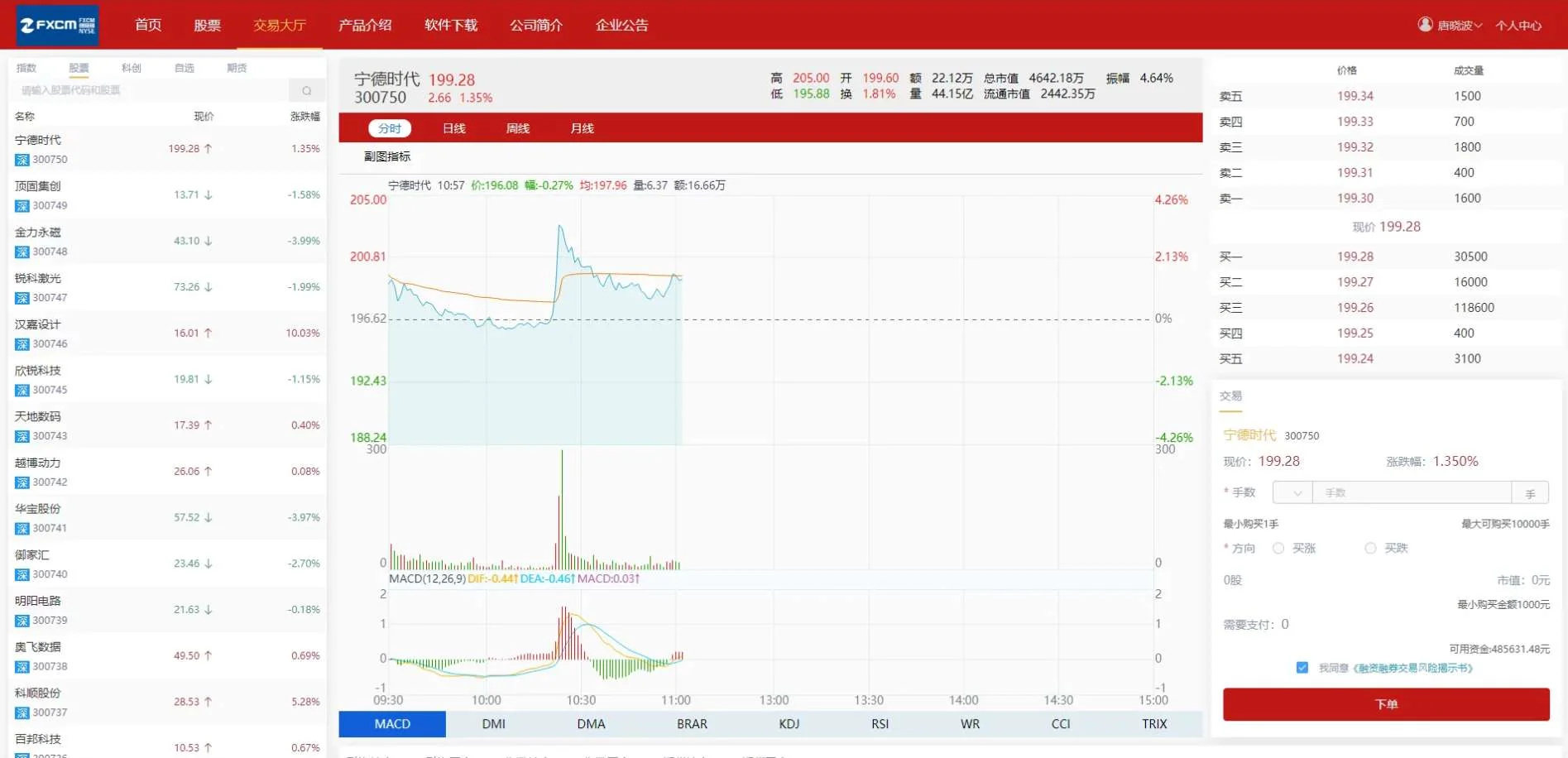Image resolution: width=1568 pixels, height=758 pixels.
Task: Select the 买跌 radio button
Action: click(x=1370, y=548)
